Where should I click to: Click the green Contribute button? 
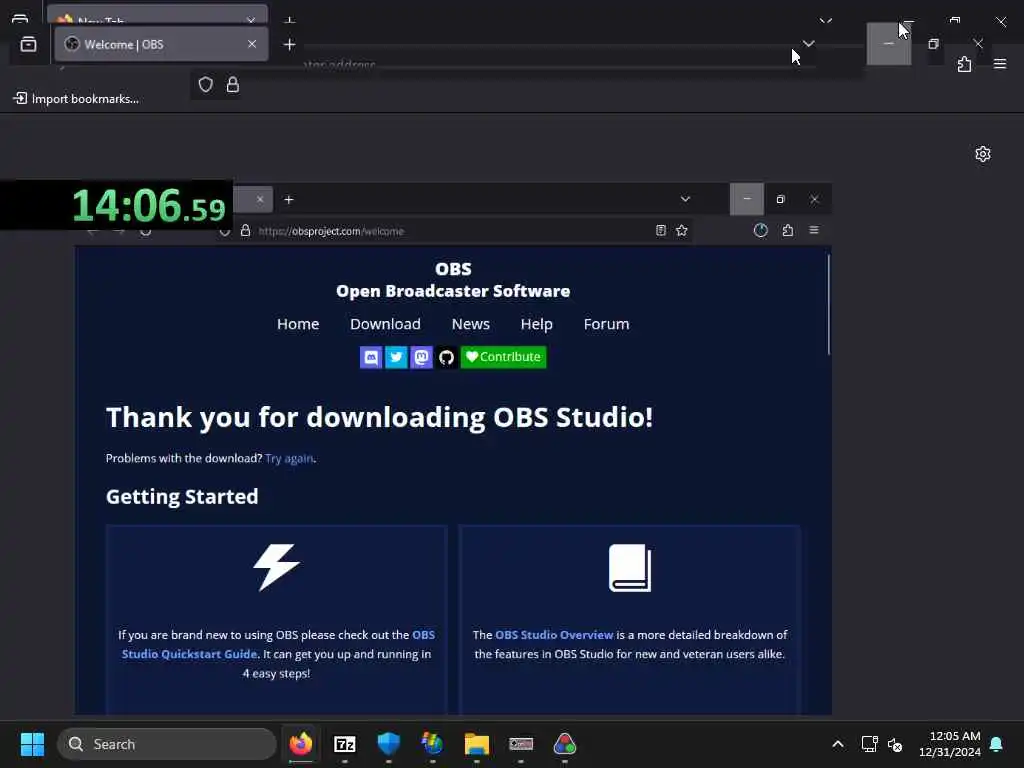coord(504,357)
